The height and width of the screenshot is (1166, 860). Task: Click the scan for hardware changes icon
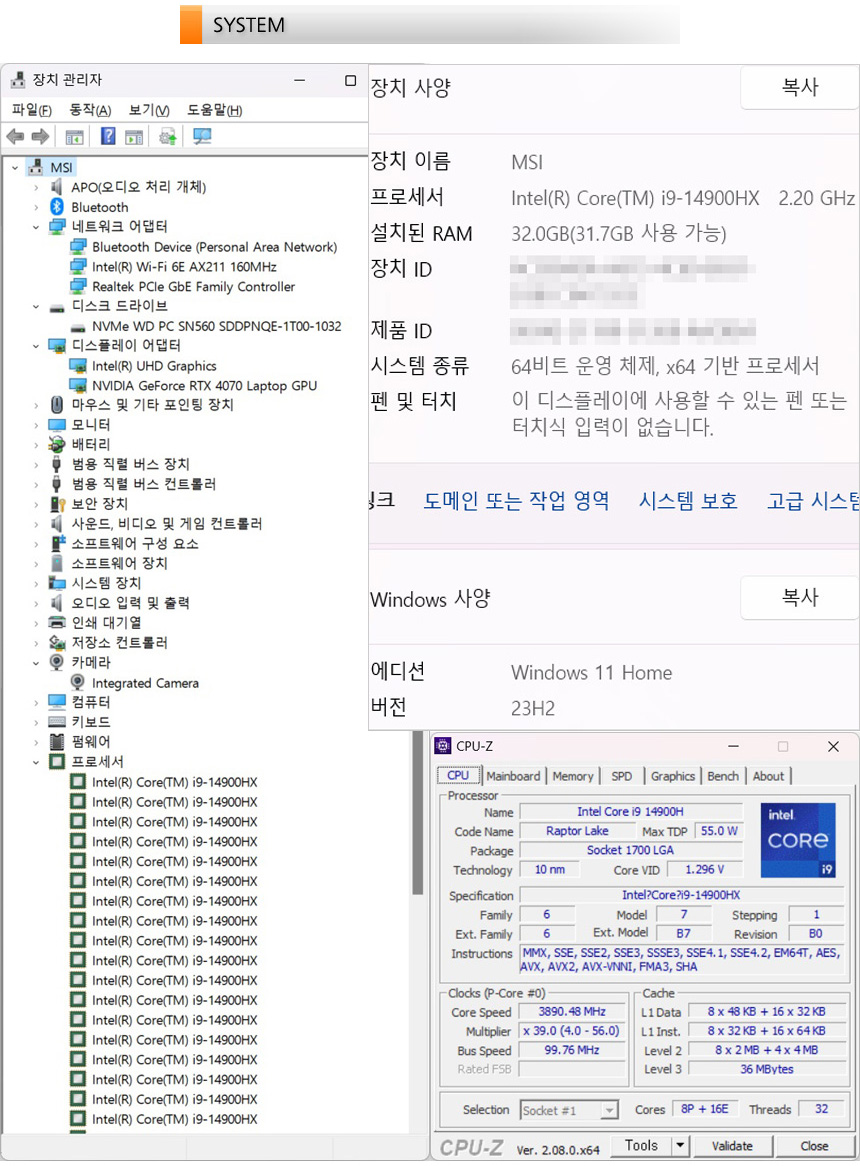click(x=202, y=137)
